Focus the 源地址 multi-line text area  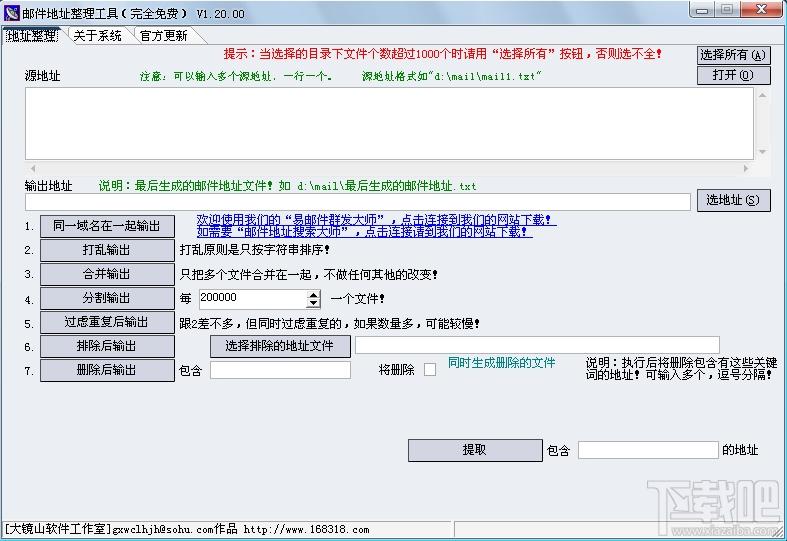[389, 123]
